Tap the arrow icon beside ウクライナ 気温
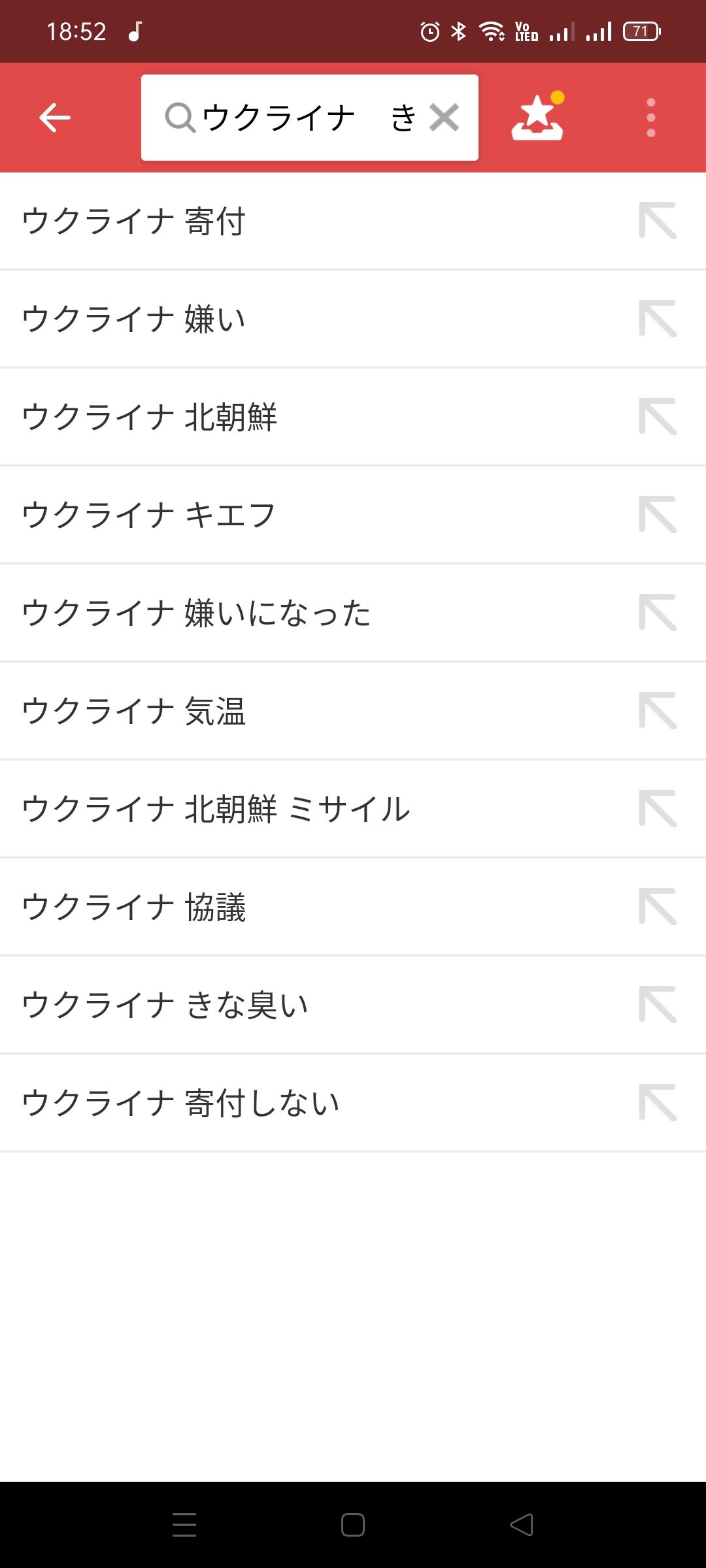Screen dimensions: 706x1568 [658, 711]
